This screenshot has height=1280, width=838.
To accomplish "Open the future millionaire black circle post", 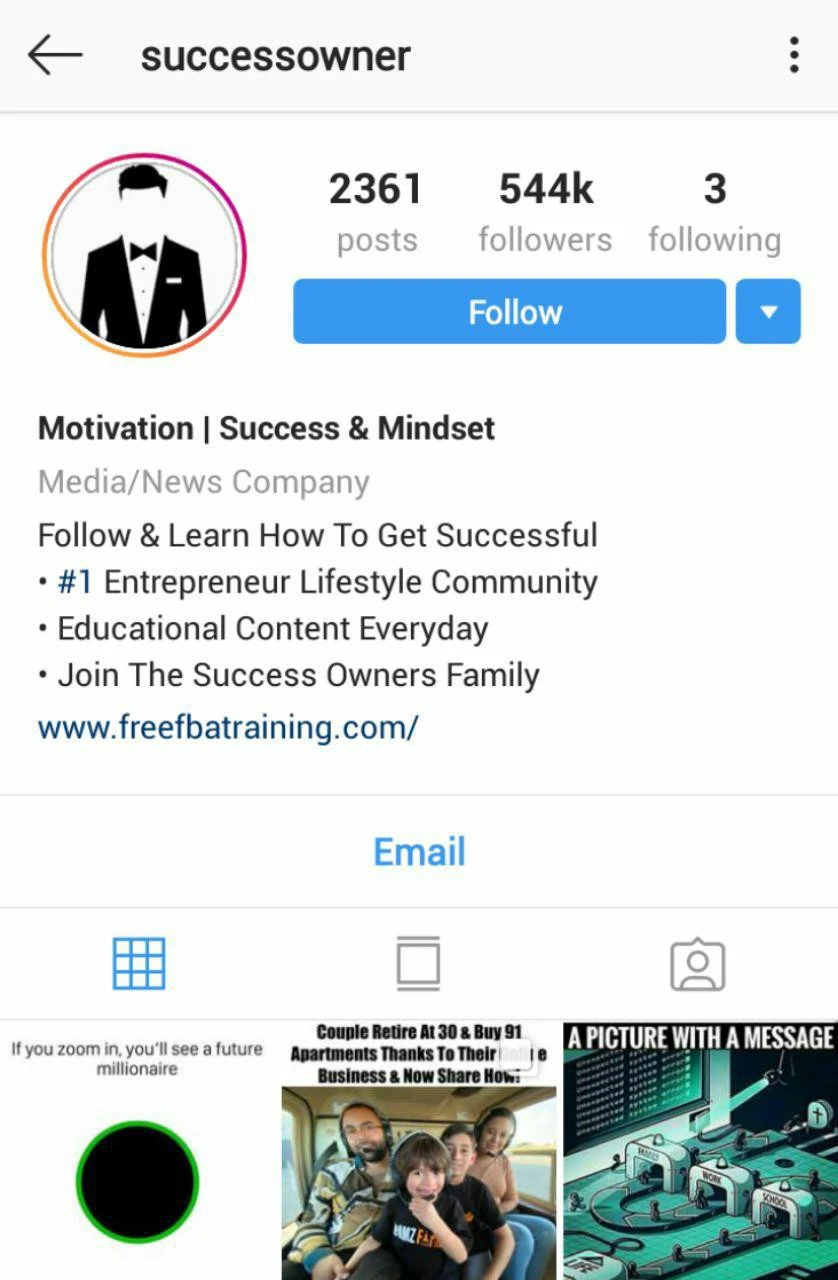I will point(137,1150).
